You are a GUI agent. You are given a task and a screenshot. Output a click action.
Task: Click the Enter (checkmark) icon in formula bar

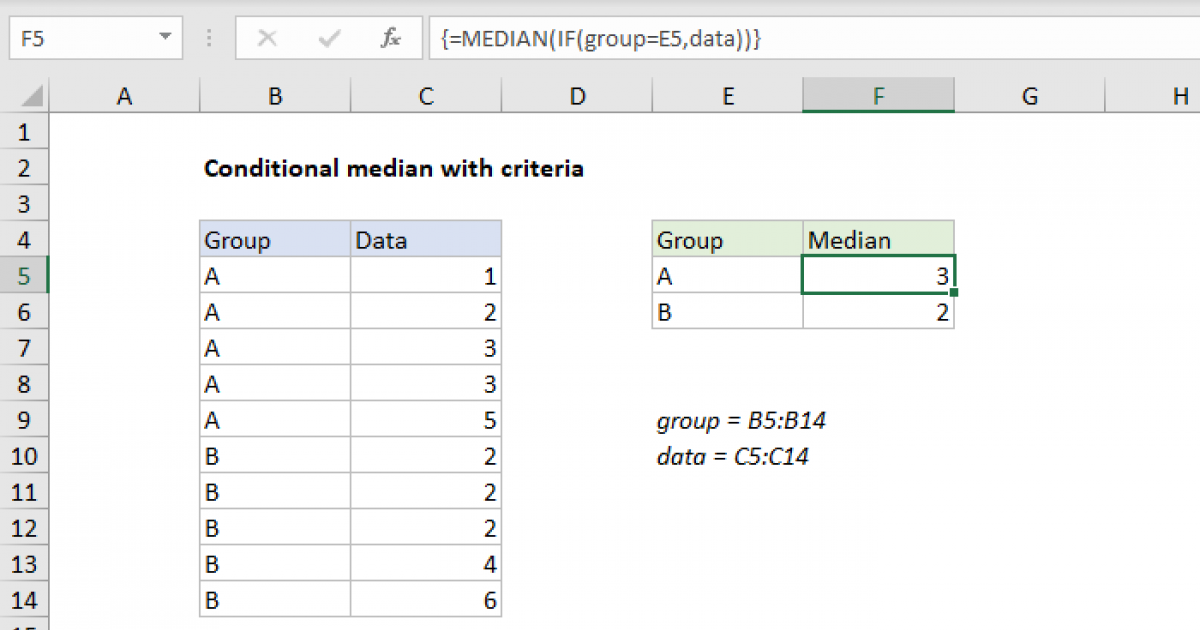click(327, 38)
